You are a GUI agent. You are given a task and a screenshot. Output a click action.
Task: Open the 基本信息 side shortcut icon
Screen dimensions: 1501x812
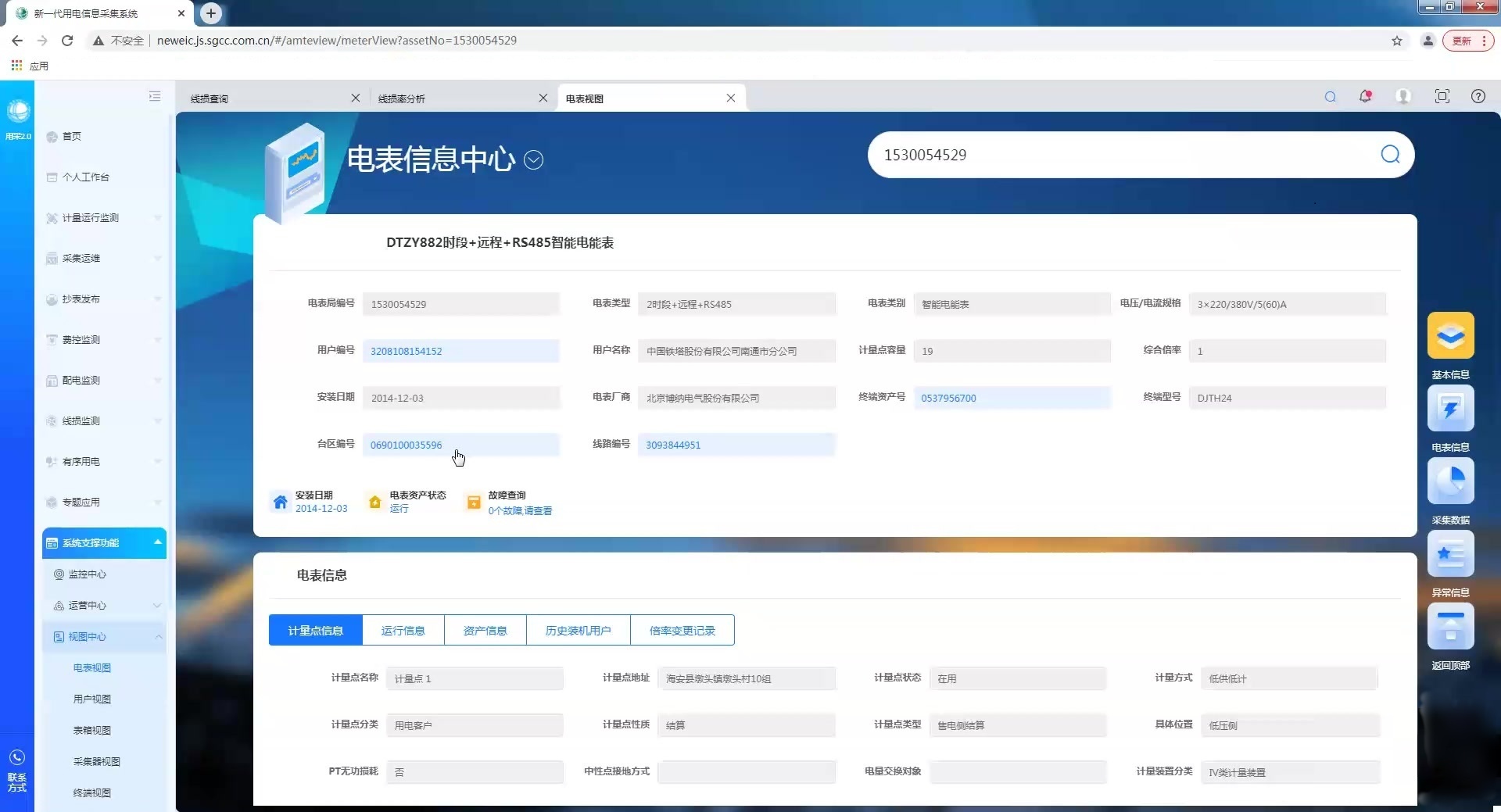click(1450, 336)
